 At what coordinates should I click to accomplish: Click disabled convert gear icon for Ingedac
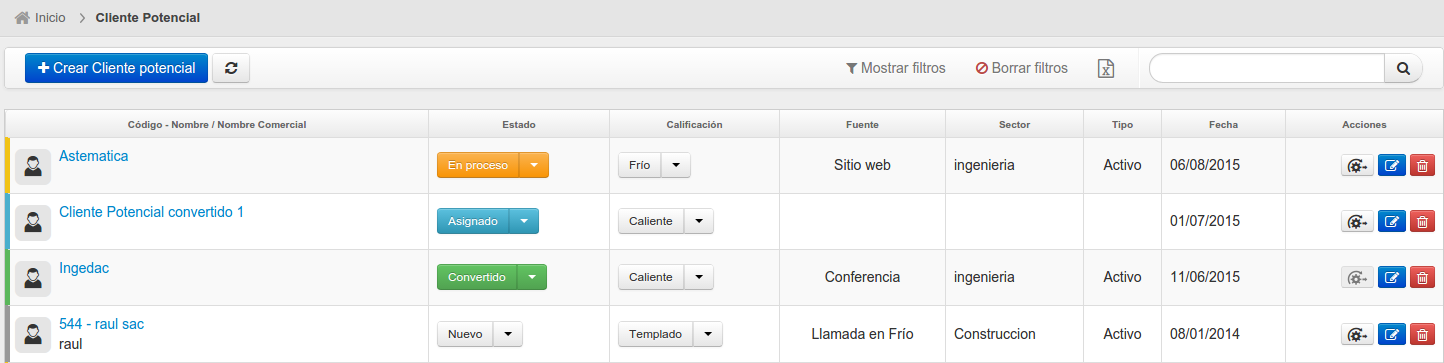coord(1357,278)
